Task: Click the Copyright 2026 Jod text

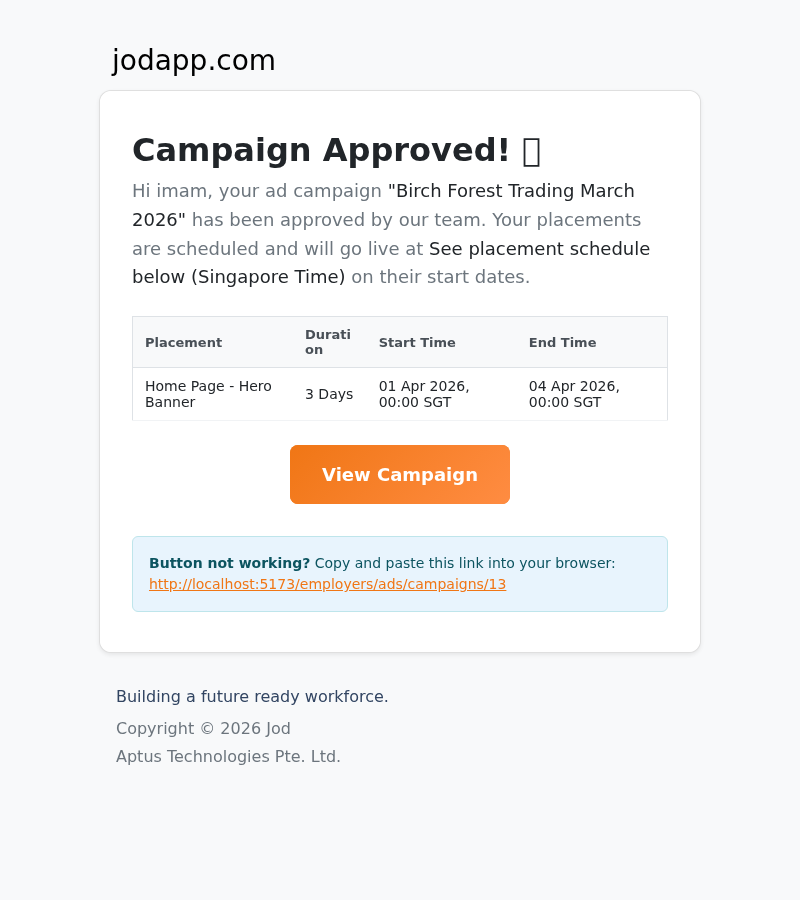Action: coord(203,728)
